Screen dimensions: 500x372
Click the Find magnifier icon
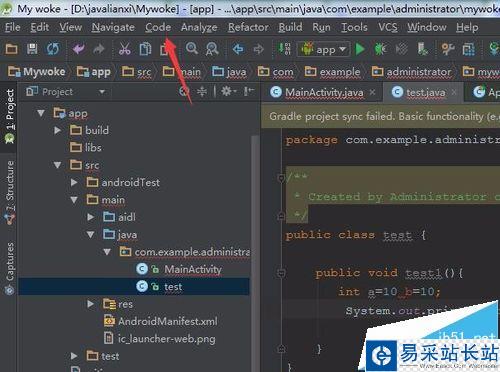[192, 49]
